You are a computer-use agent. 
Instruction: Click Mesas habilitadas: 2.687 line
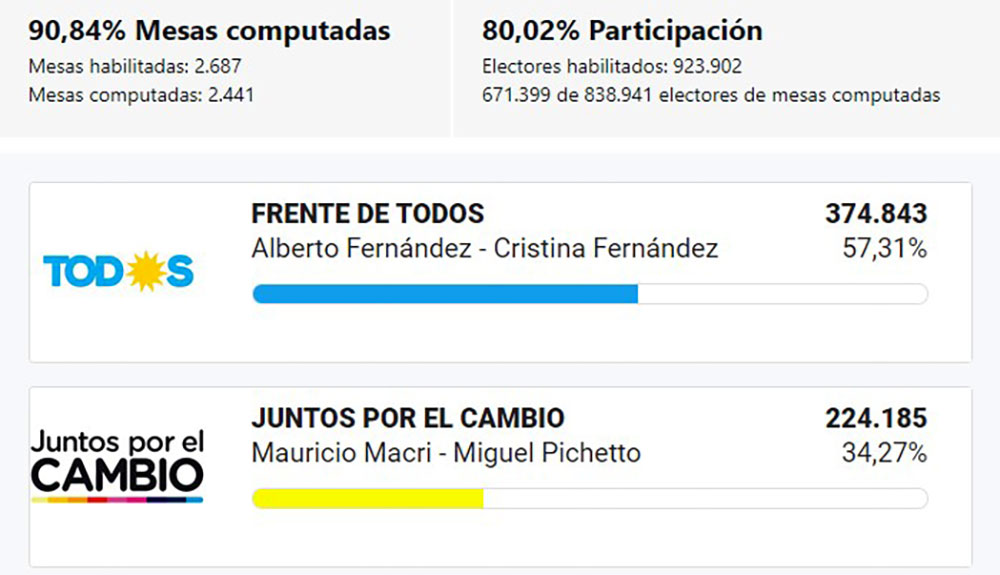coord(135,68)
